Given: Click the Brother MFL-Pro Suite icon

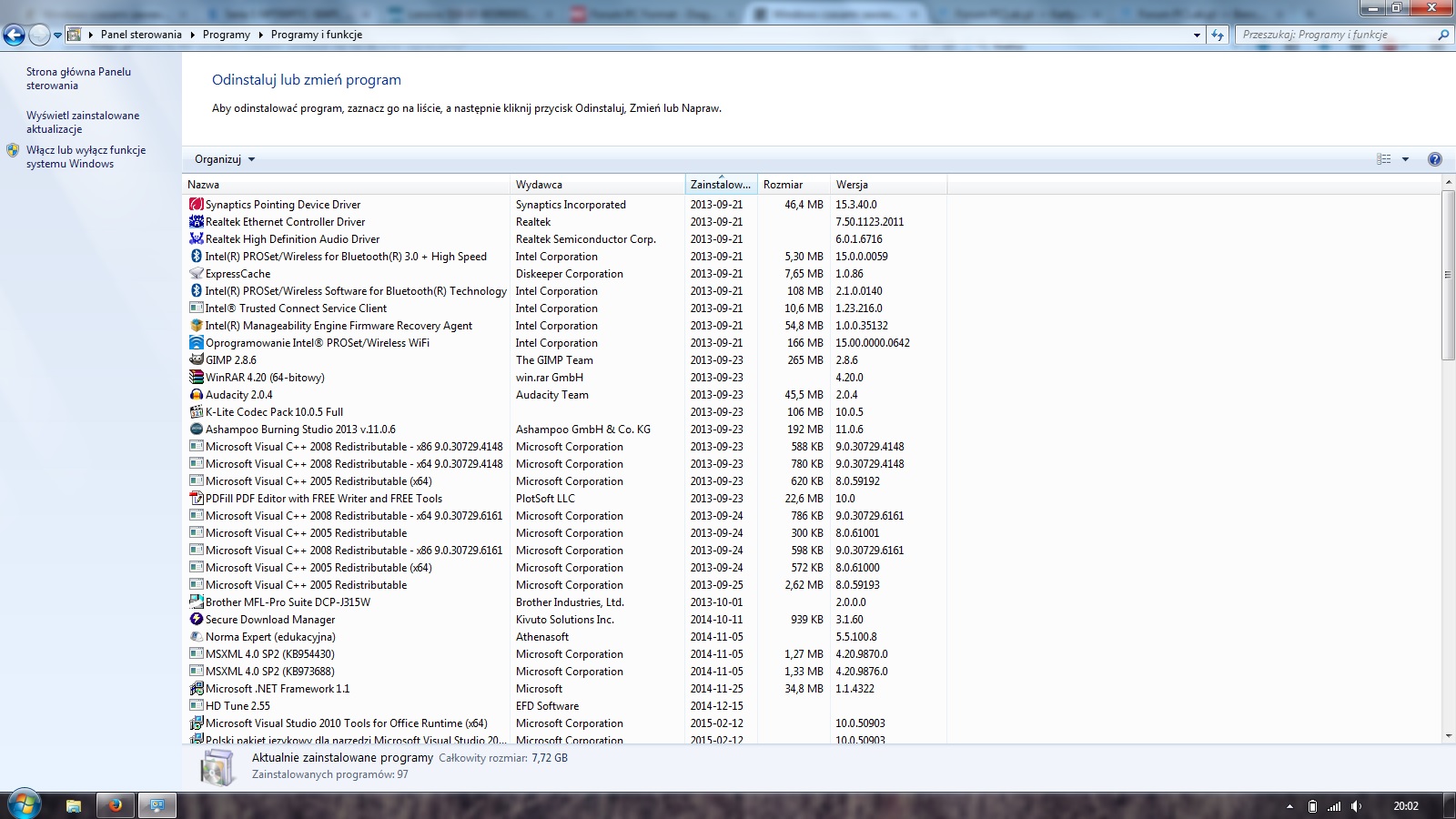Looking at the screenshot, I should [196, 602].
